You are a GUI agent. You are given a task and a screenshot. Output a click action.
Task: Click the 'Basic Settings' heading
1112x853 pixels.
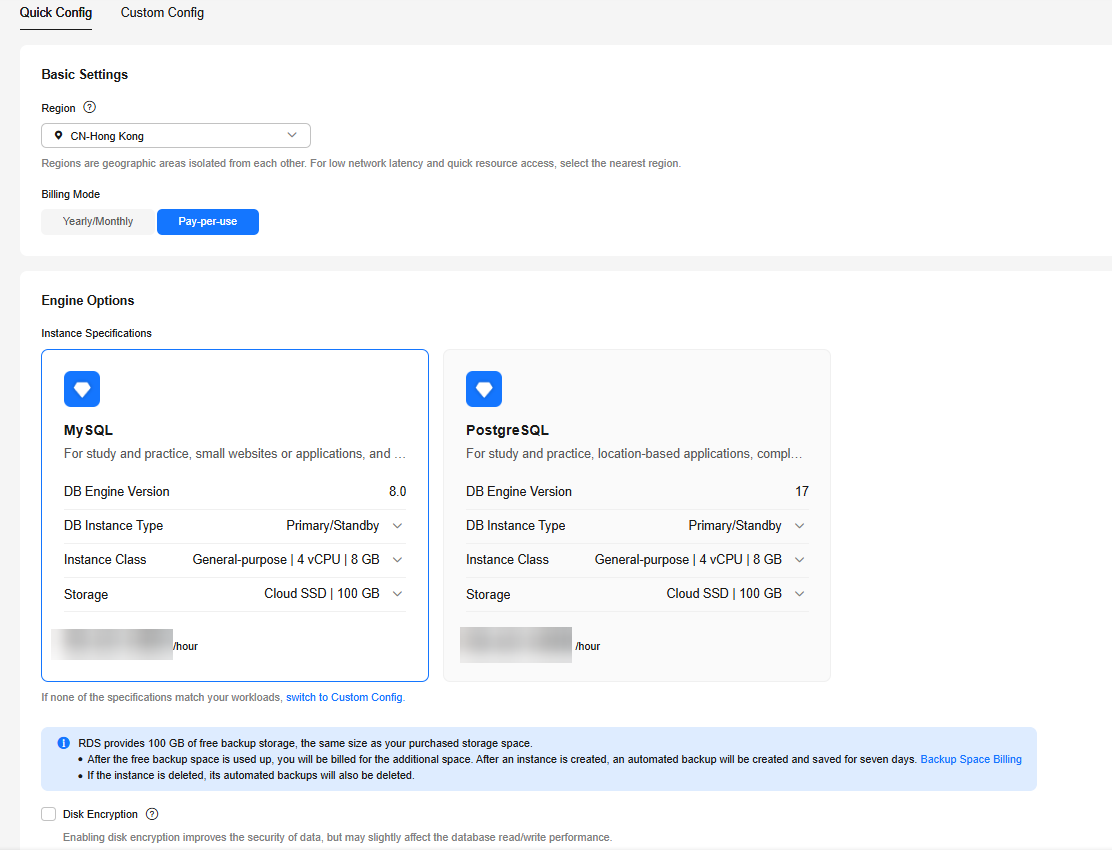(85, 74)
